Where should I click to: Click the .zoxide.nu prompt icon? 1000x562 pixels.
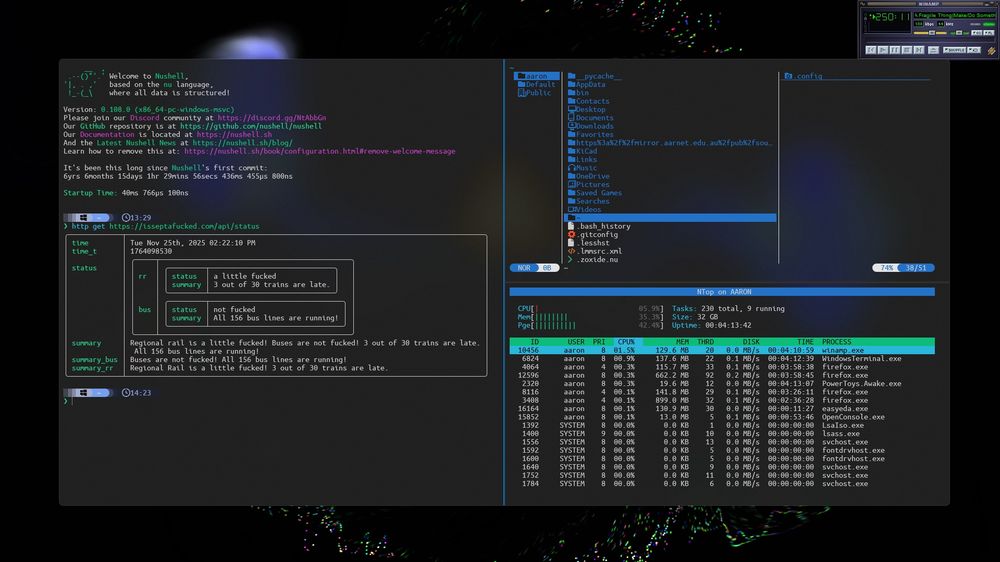tap(570, 259)
